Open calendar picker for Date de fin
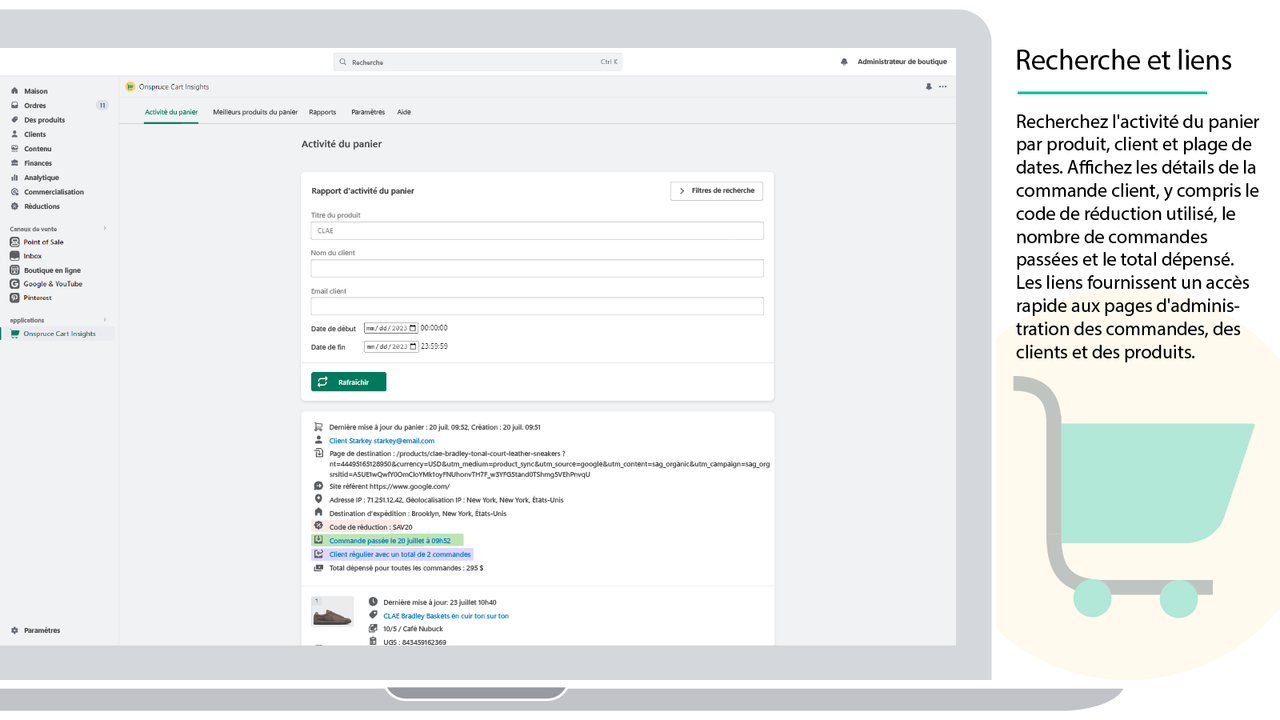 413,346
